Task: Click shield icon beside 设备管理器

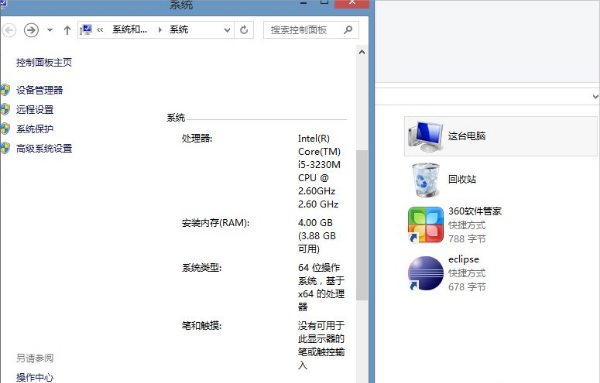Action: point(5,90)
